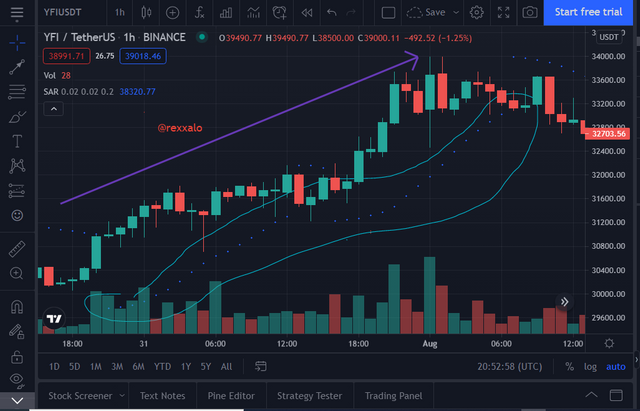Hide all drawings with eye icon

point(17,380)
